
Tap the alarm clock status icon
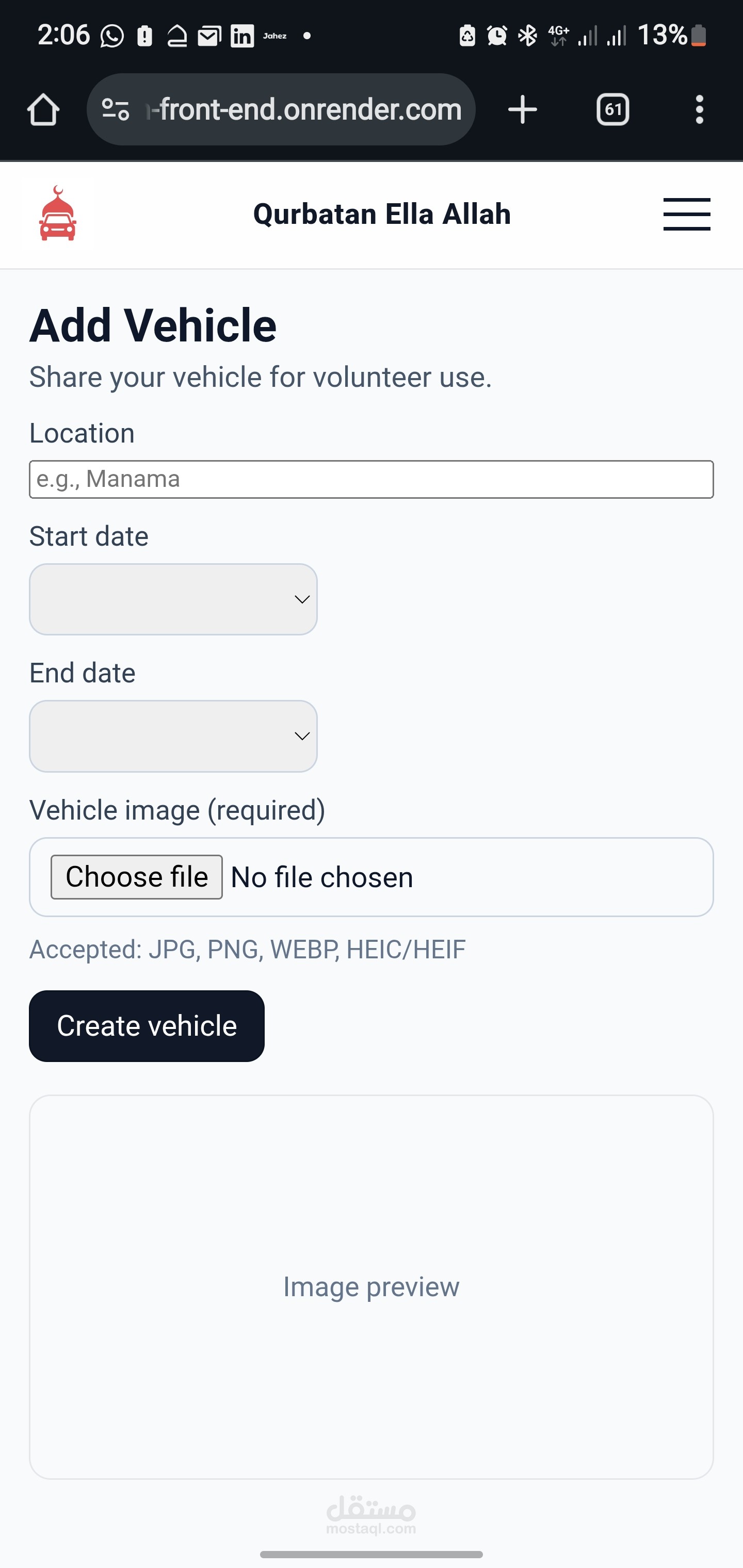pyautogui.click(x=497, y=36)
